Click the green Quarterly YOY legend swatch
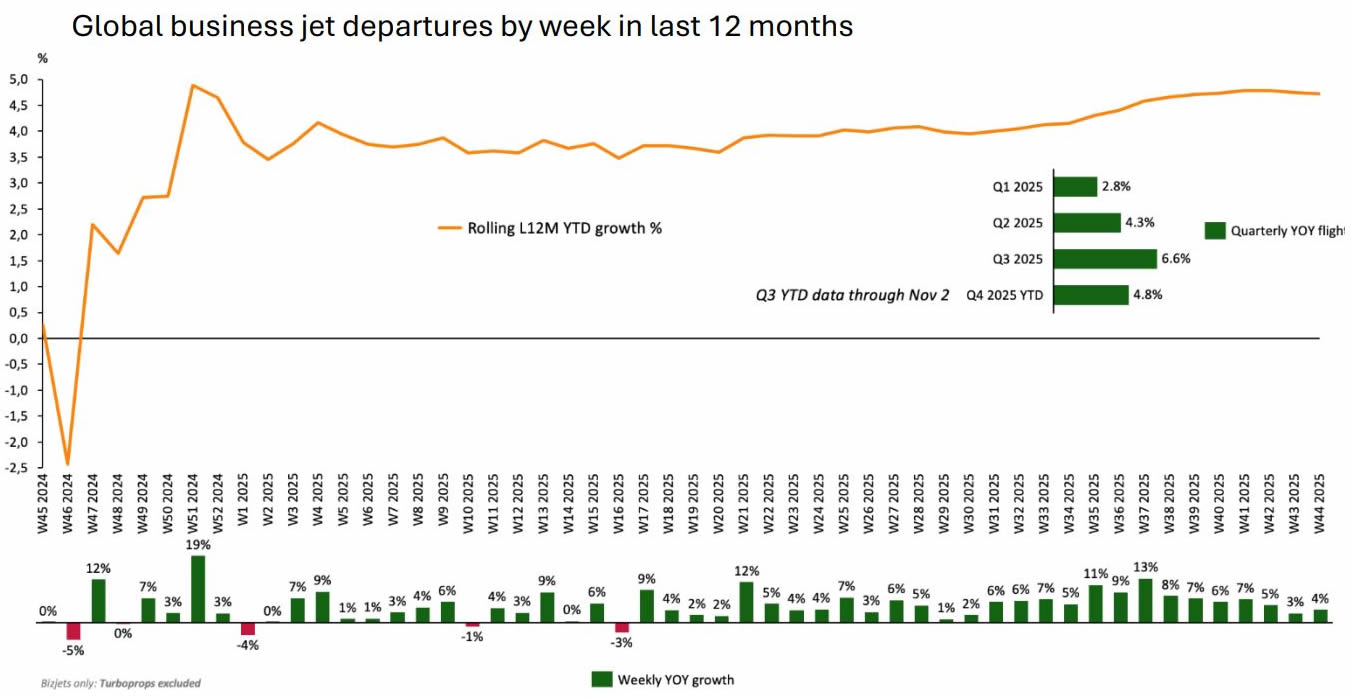Image resolution: width=1352 pixels, height=697 pixels. click(1215, 231)
